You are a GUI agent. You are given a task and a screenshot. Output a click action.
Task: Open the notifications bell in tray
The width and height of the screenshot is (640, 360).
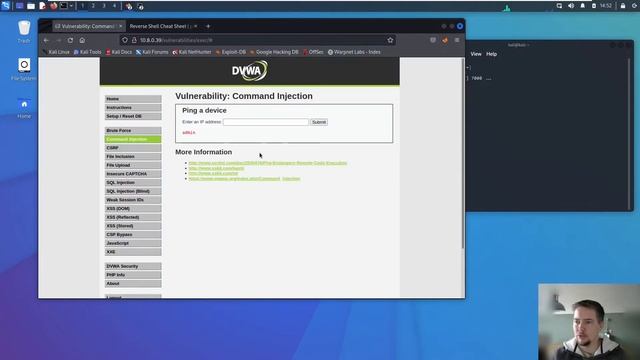point(582,6)
